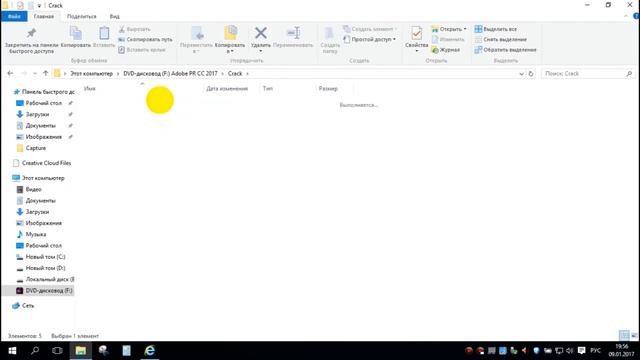Click Вставить ярлык command

click(142, 50)
